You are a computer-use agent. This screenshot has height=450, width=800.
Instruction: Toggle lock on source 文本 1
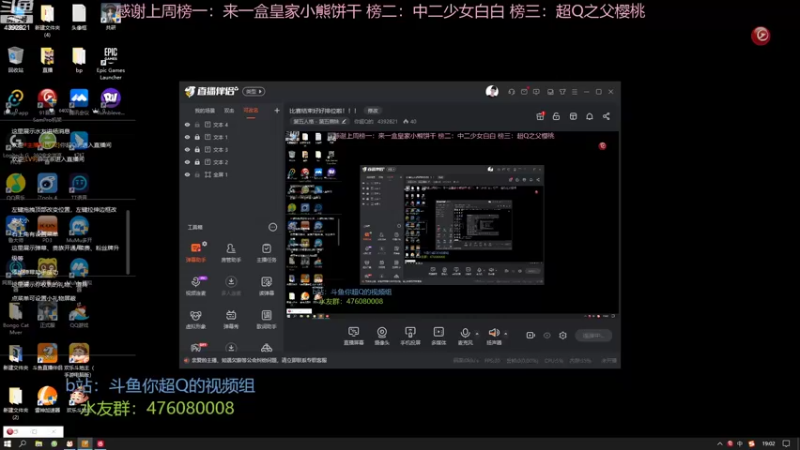(x=197, y=137)
